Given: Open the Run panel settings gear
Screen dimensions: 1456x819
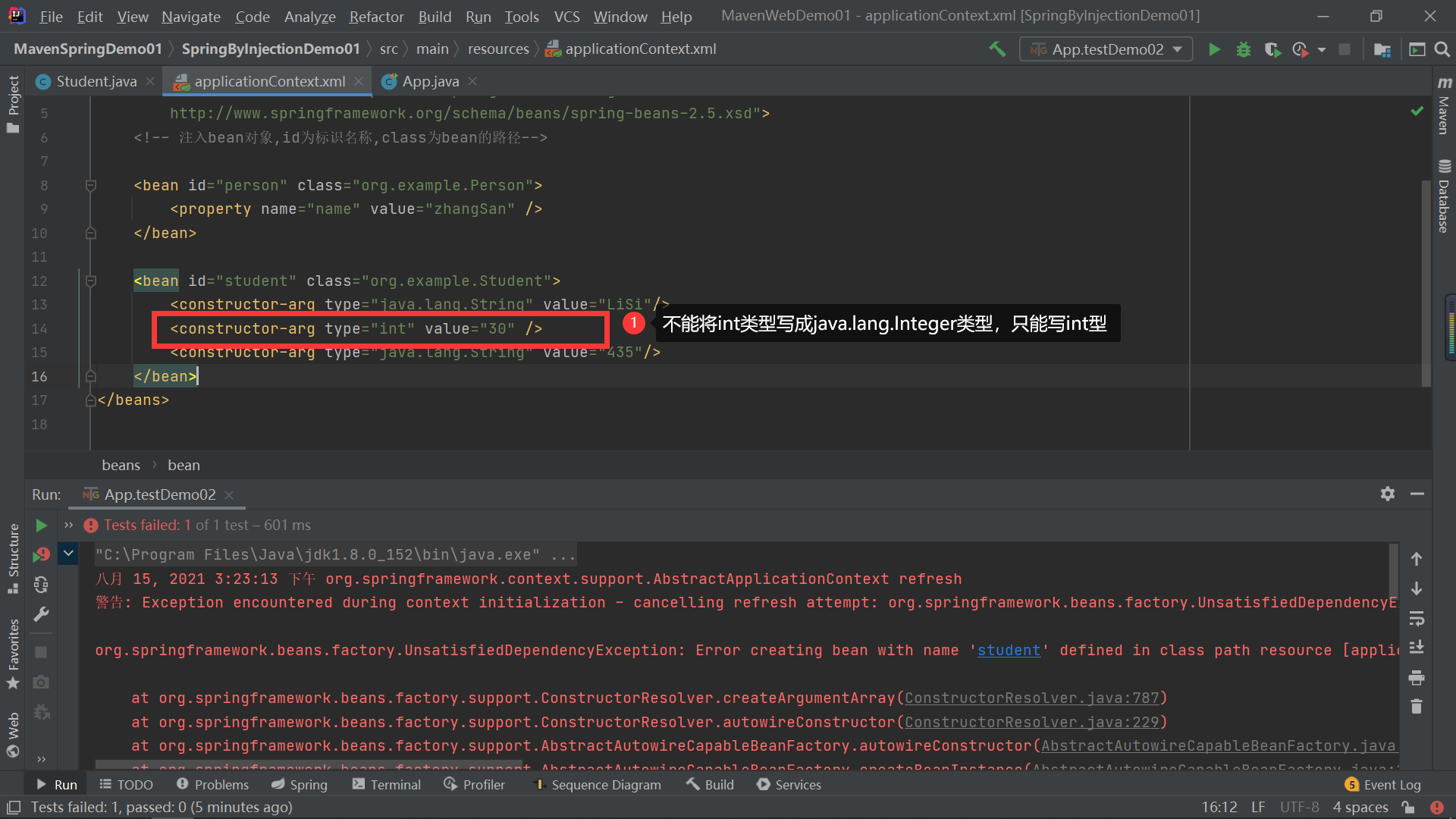Looking at the screenshot, I should tap(1387, 494).
